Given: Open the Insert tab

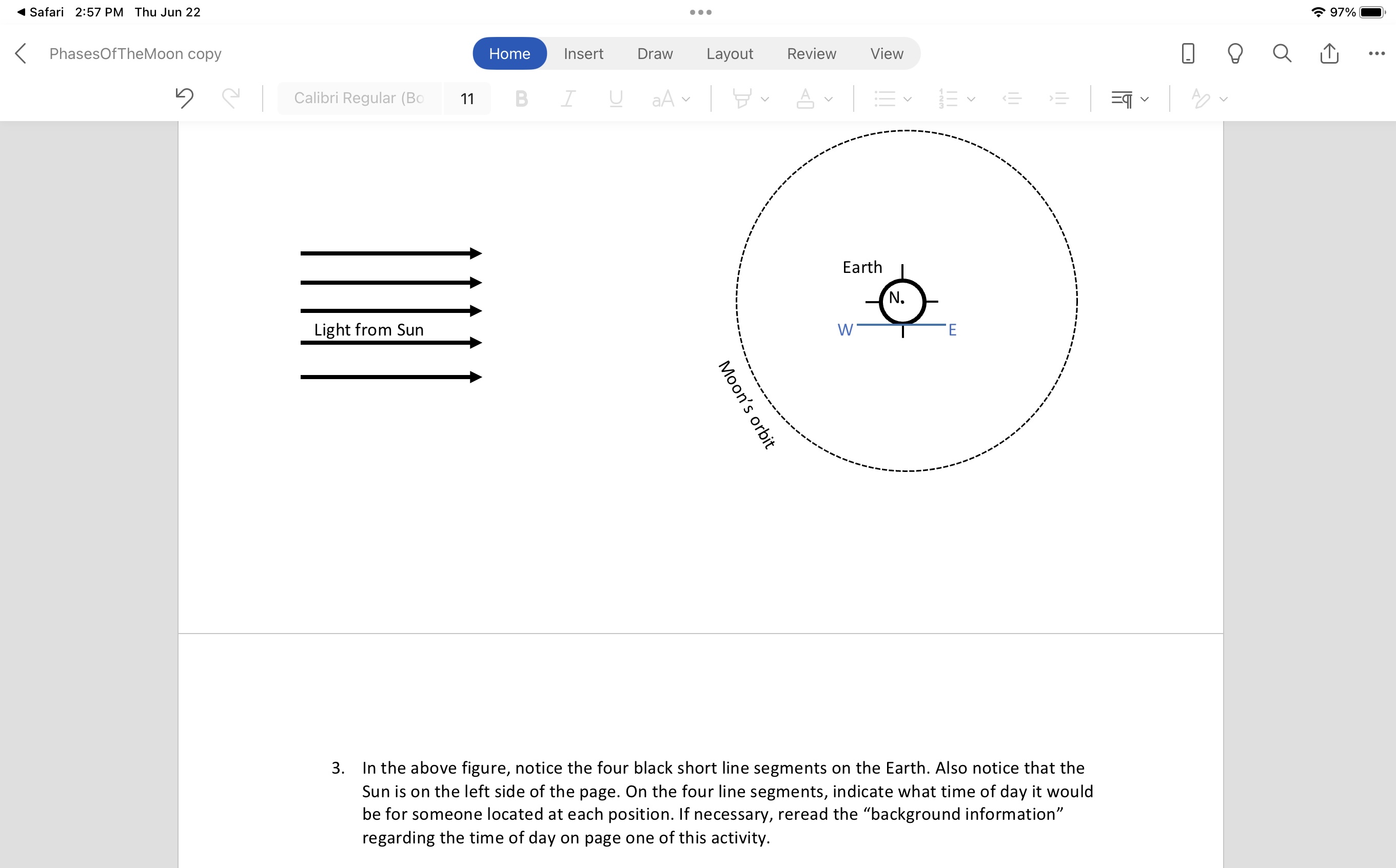Looking at the screenshot, I should pyautogui.click(x=584, y=54).
